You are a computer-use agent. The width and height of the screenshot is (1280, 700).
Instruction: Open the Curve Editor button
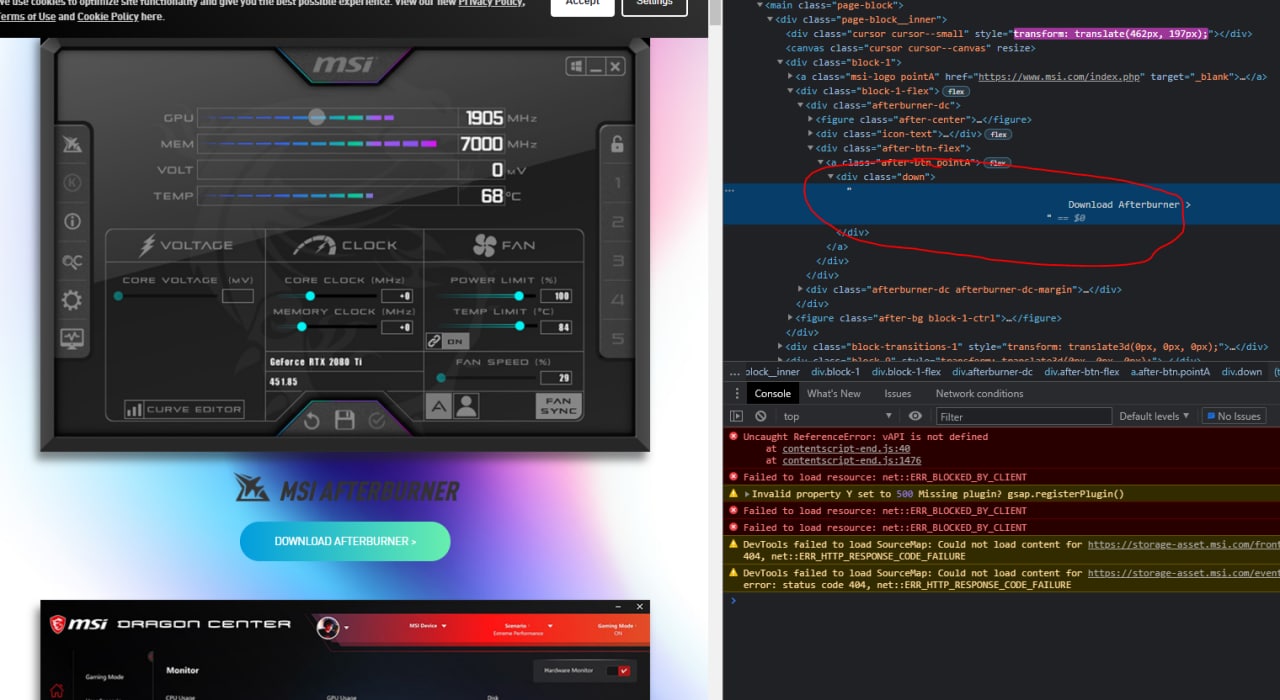(185, 409)
